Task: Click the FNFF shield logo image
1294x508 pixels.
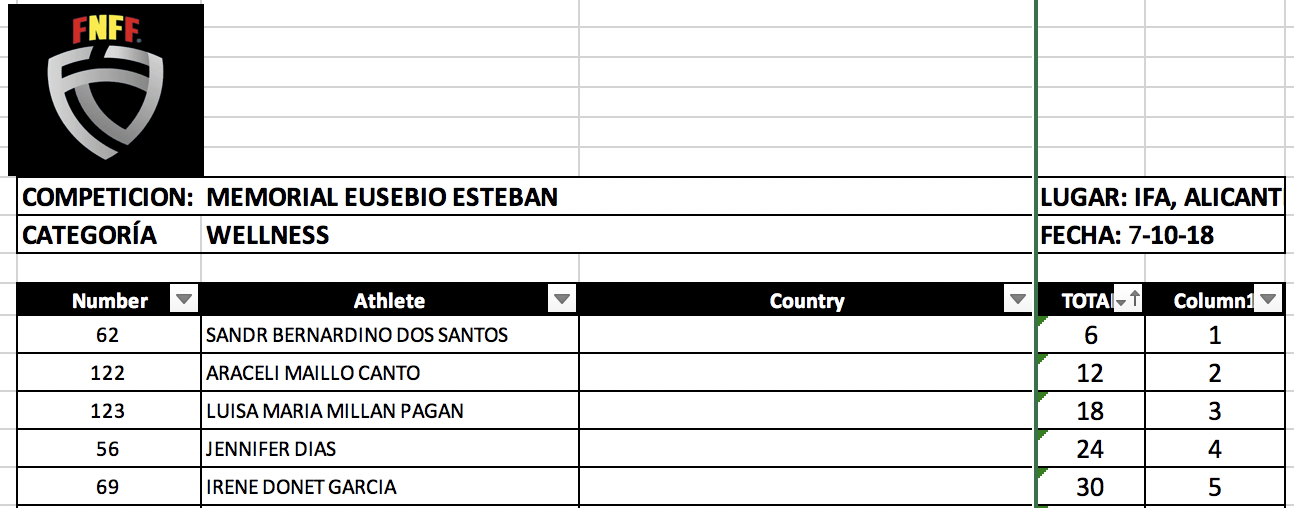Action: click(x=106, y=91)
